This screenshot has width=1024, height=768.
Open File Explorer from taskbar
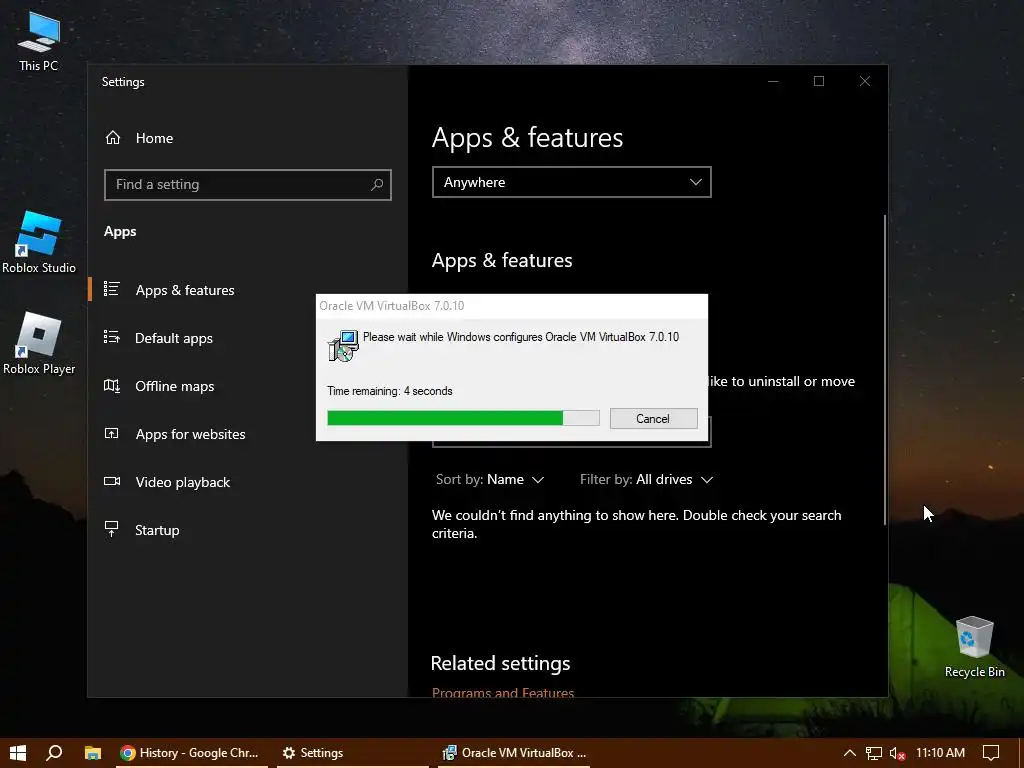click(x=93, y=753)
